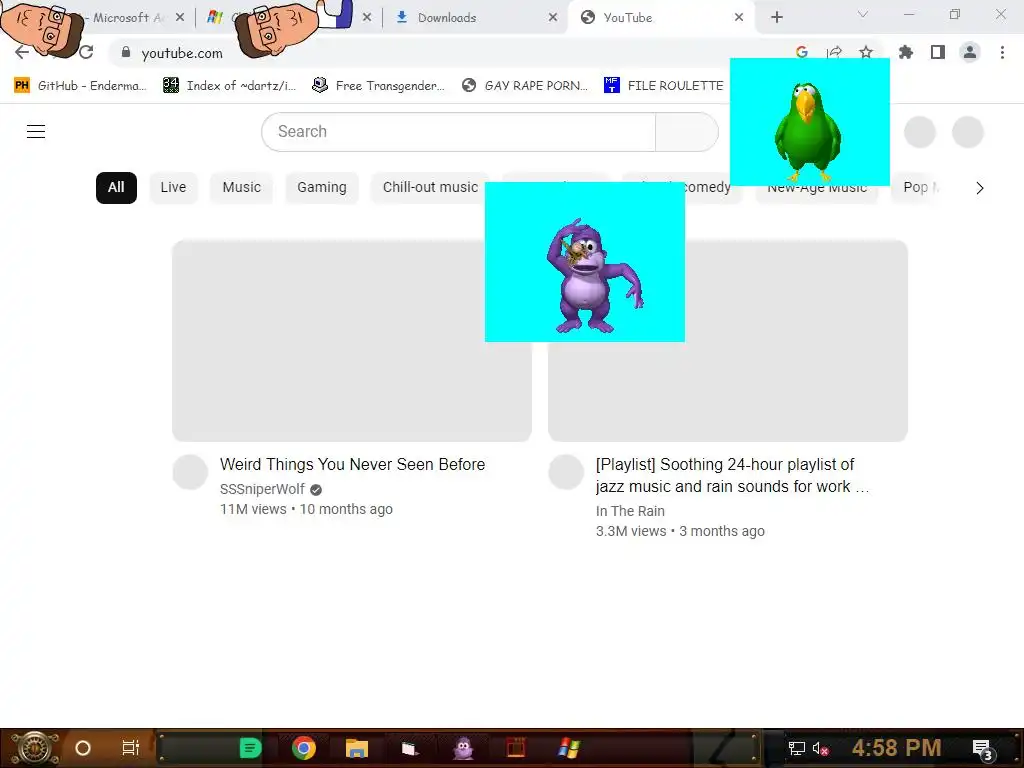Open Weird Things You Never Seen Before video
Image resolution: width=1024 pixels, height=768 pixels.
point(353,464)
